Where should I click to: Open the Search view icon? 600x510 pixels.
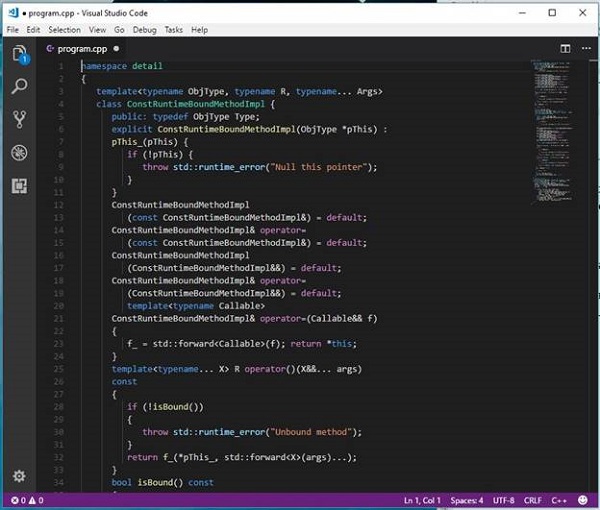click(x=19, y=87)
